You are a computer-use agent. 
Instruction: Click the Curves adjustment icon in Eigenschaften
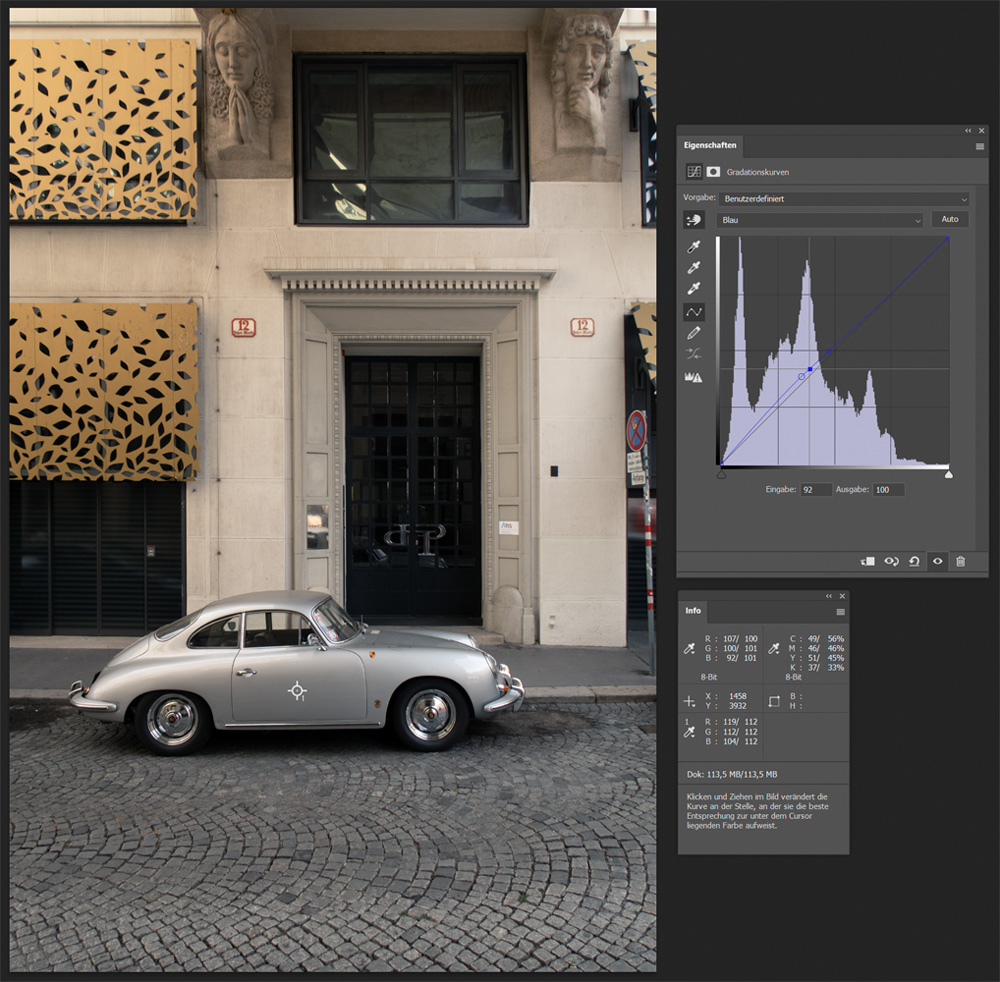pos(694,172)
